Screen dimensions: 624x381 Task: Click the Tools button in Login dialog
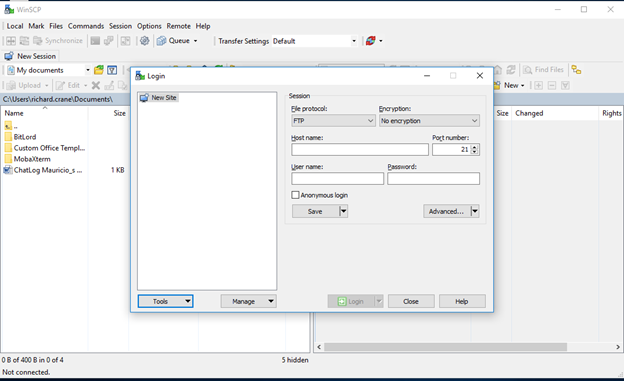tap(166, 301)
